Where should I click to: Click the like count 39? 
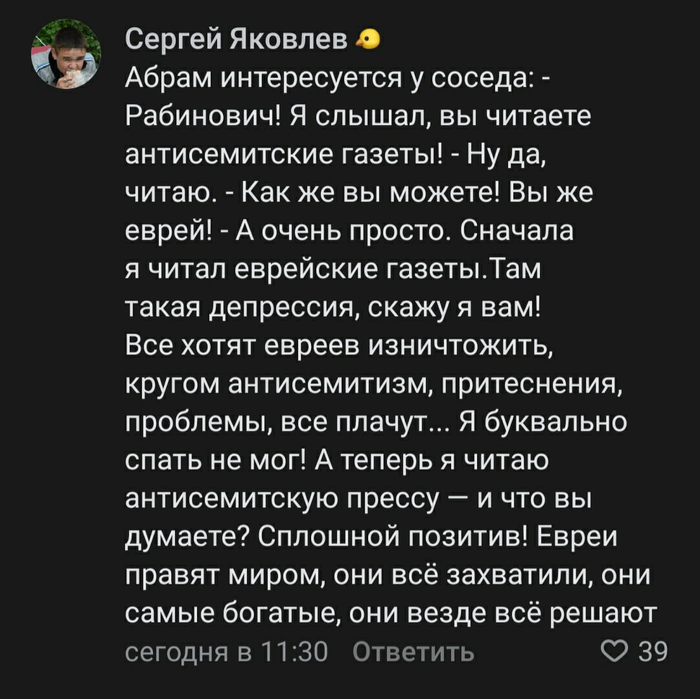pos(653,652)
